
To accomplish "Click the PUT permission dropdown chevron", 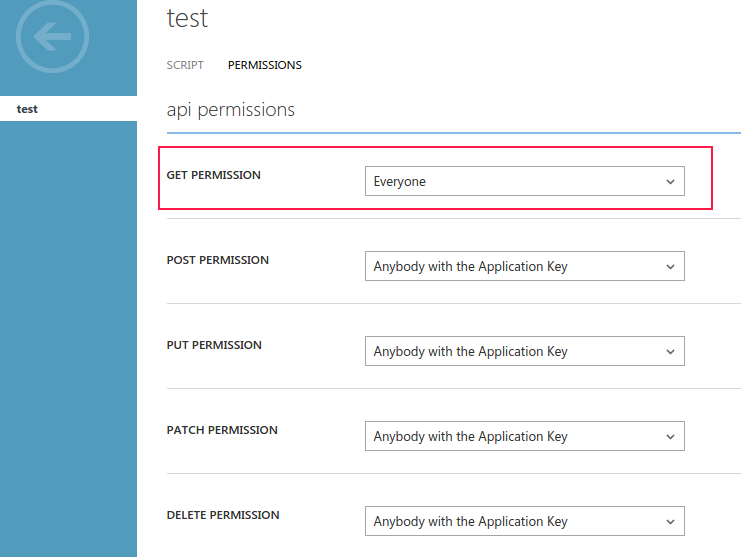I will click(x=670, y=352).
